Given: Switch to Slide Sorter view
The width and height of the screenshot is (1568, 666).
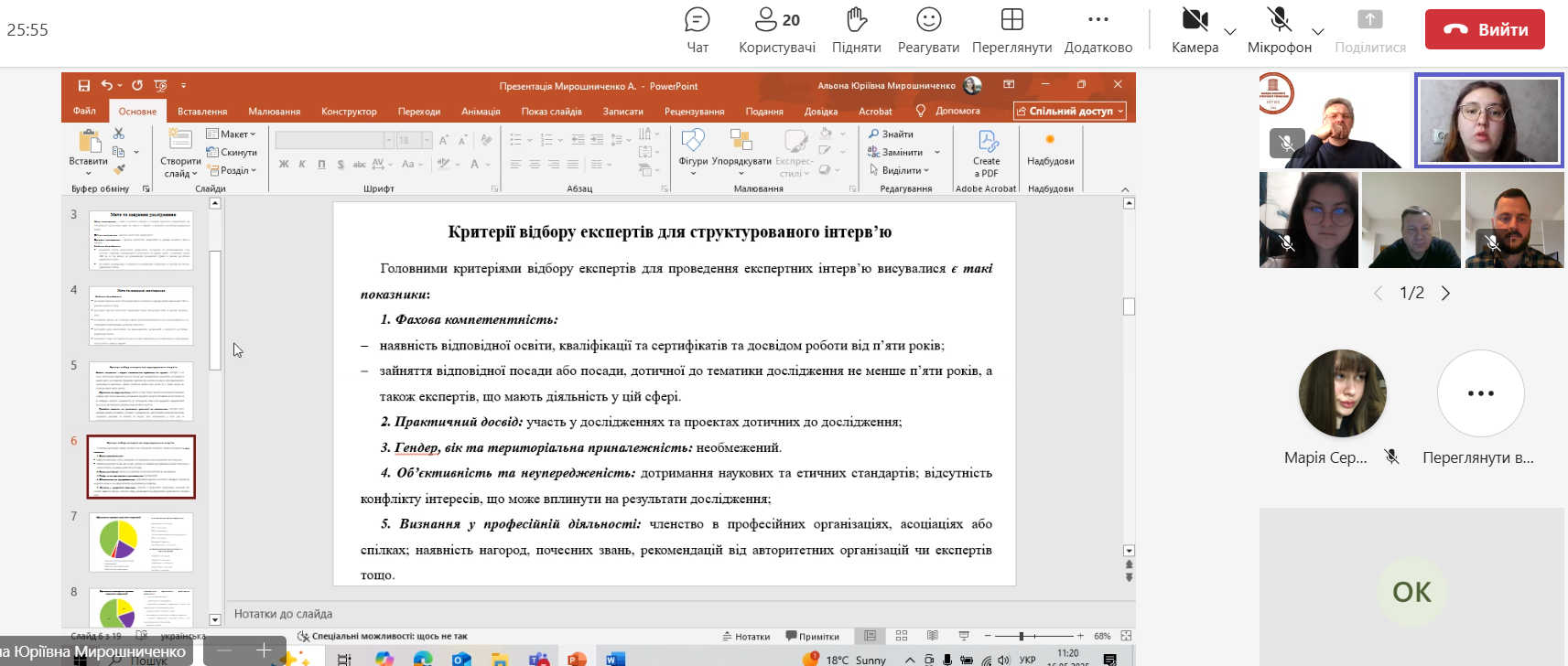Looking at the screenshot, I should [x=902, y=636].
